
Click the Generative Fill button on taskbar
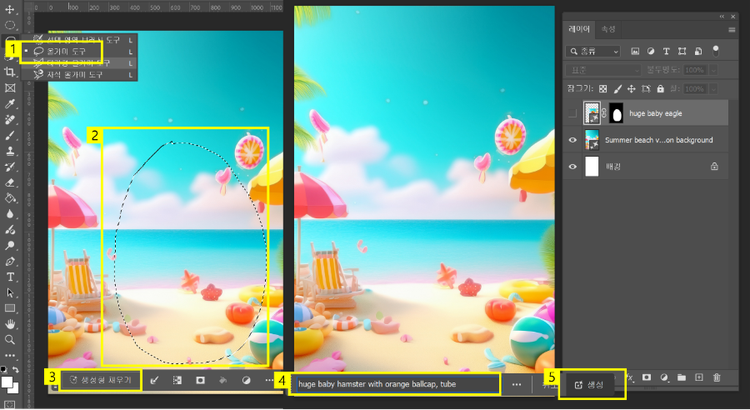point(101,380)
